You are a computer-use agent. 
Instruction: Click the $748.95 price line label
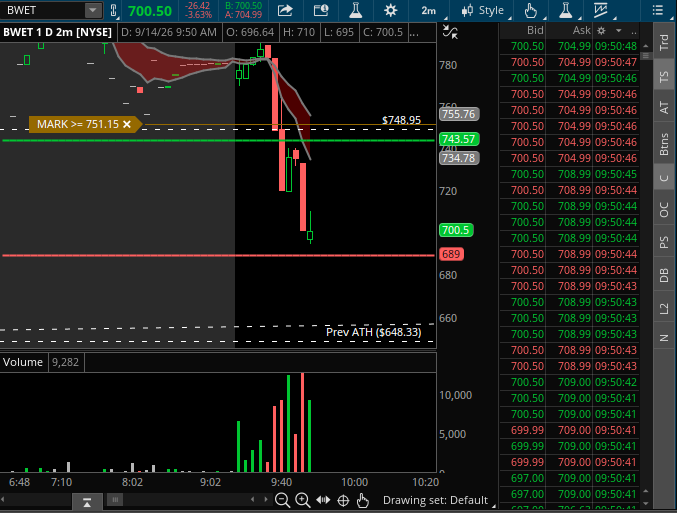coord(401,120)
